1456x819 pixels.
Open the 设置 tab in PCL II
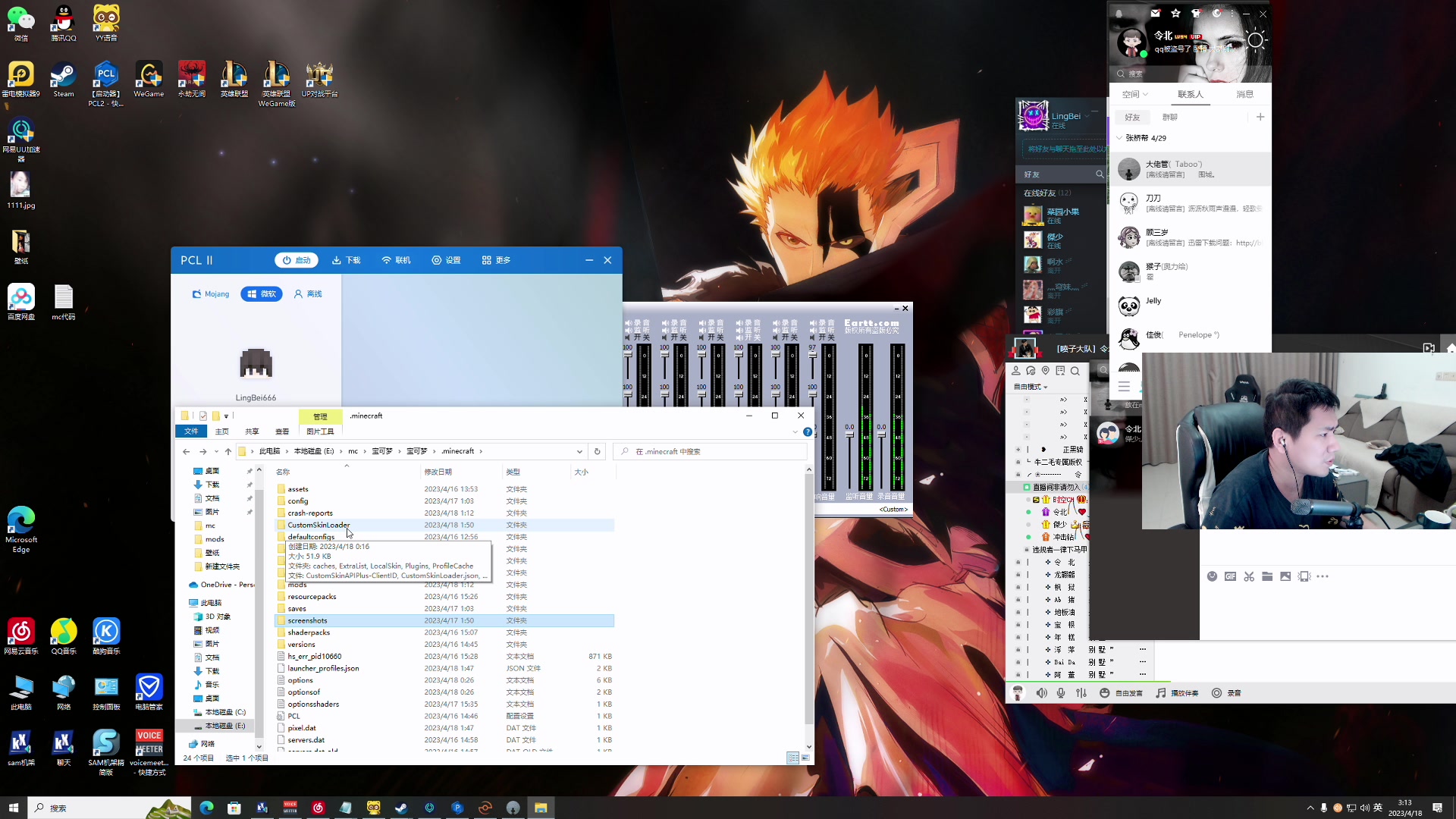446,260
